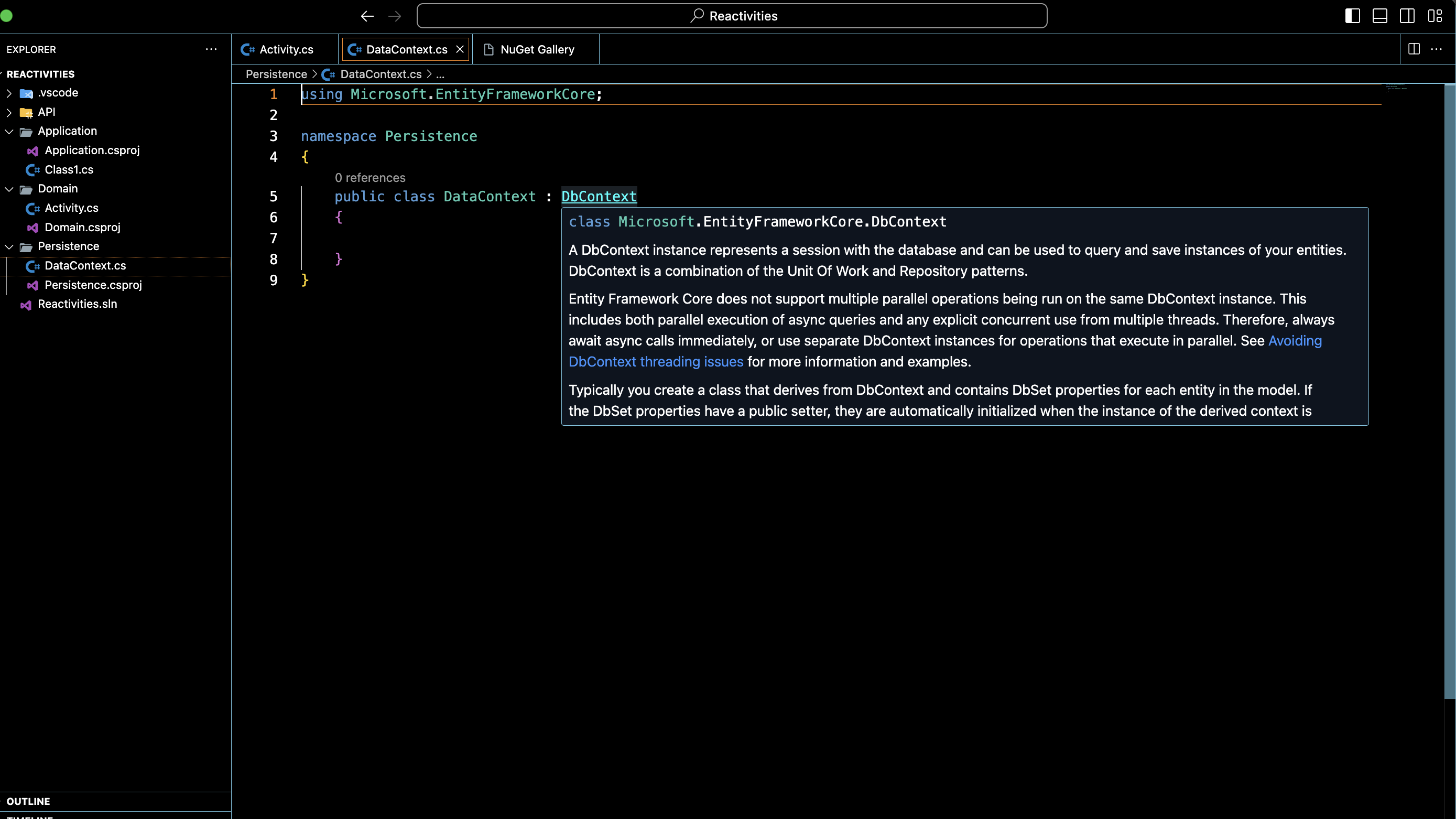
Task: Open the customize layout icon
Action: click(x=1435, y=16)
